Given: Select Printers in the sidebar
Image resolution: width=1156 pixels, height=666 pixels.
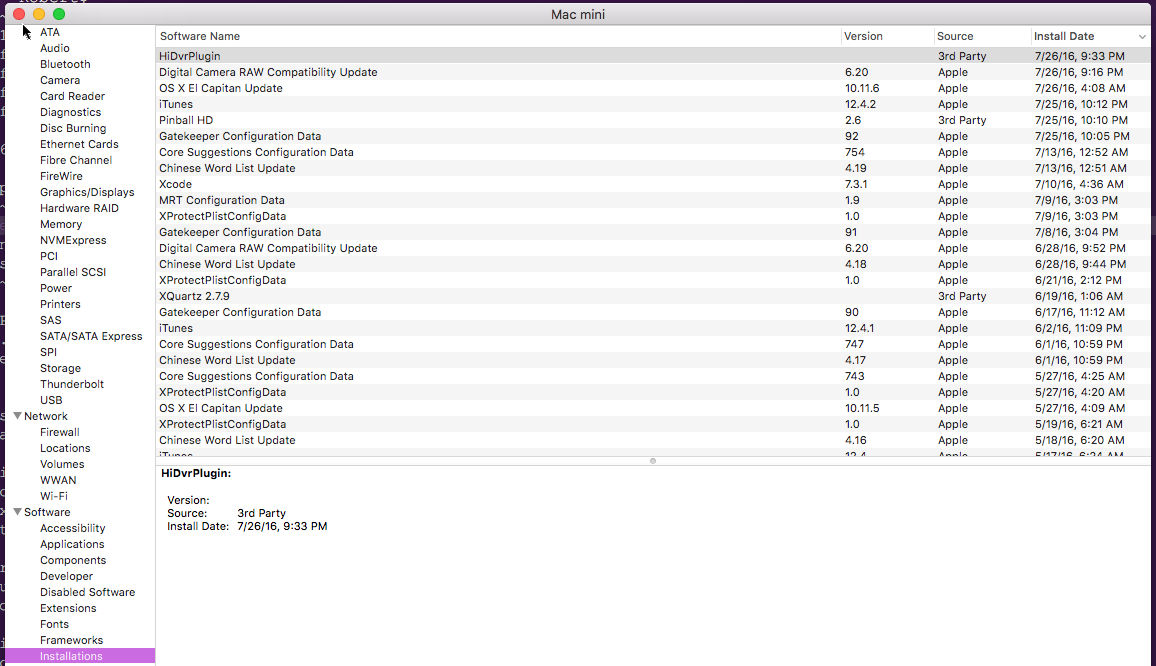Looking at the screenshot, I should [x=60, y=304].
